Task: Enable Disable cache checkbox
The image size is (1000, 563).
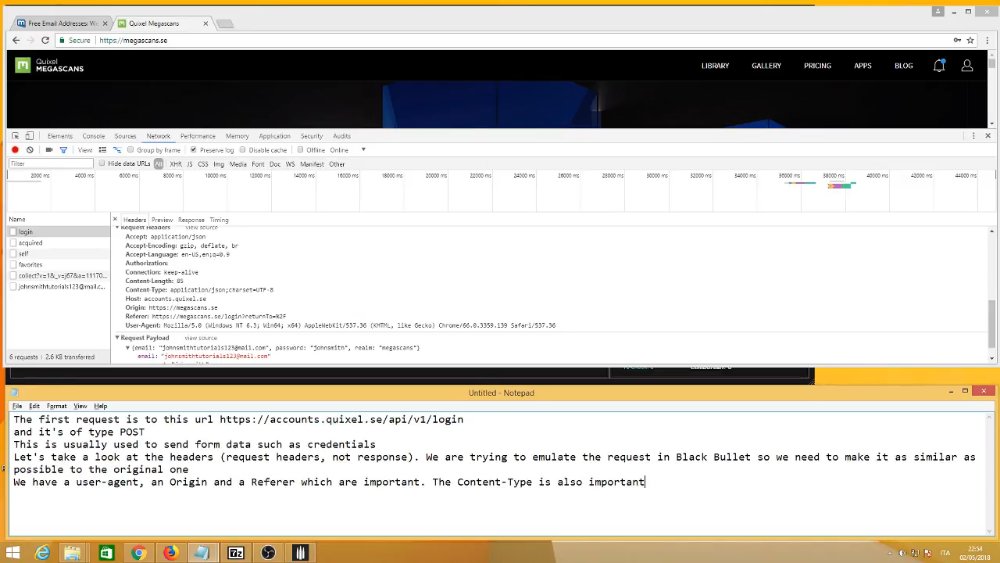Action: (x=242, y=150)
